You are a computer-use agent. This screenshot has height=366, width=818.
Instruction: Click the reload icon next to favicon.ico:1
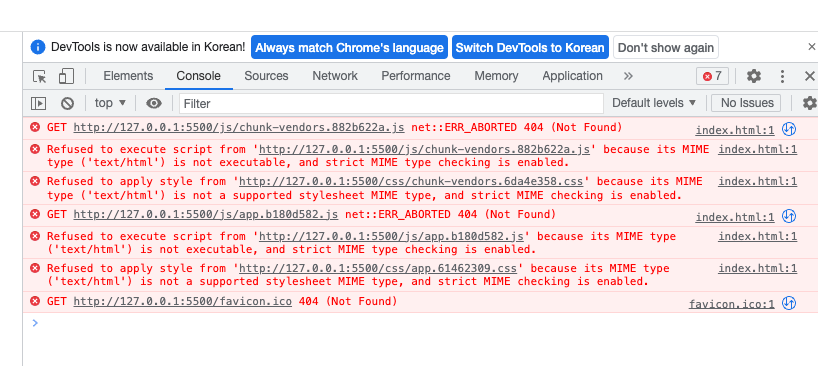(789, 303)
